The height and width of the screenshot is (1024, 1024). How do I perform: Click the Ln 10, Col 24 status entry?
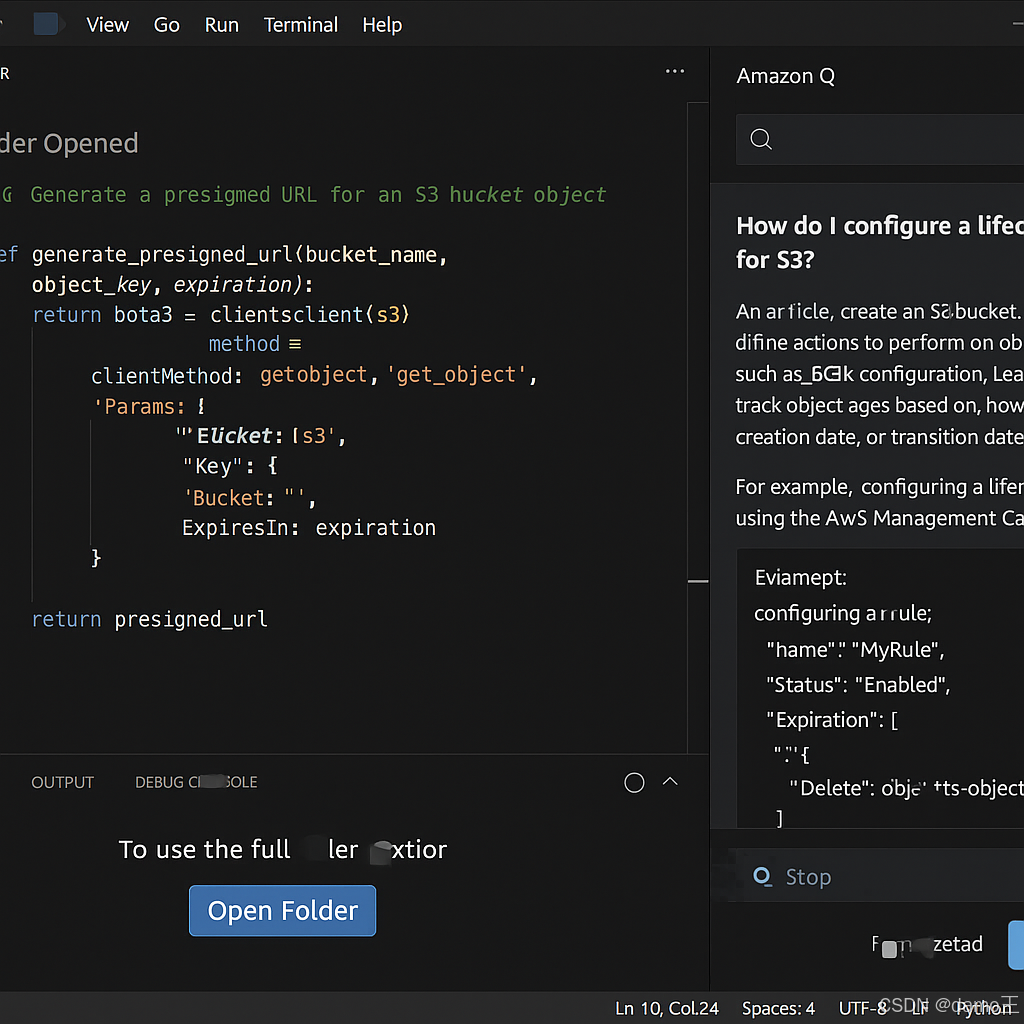pos(667,1008)
